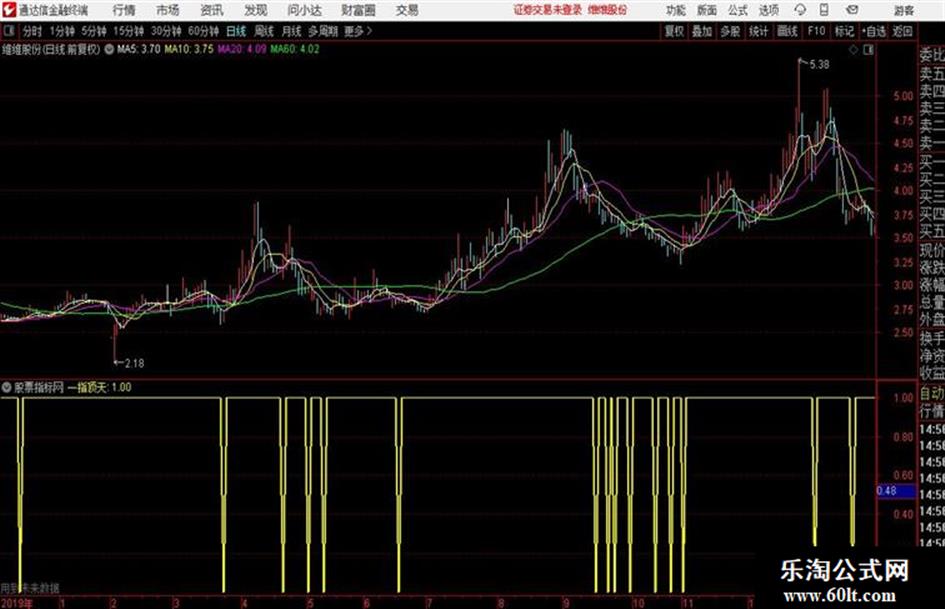Open the mobile phone icon
Viewport: 945px width, 609px height.
824,10
